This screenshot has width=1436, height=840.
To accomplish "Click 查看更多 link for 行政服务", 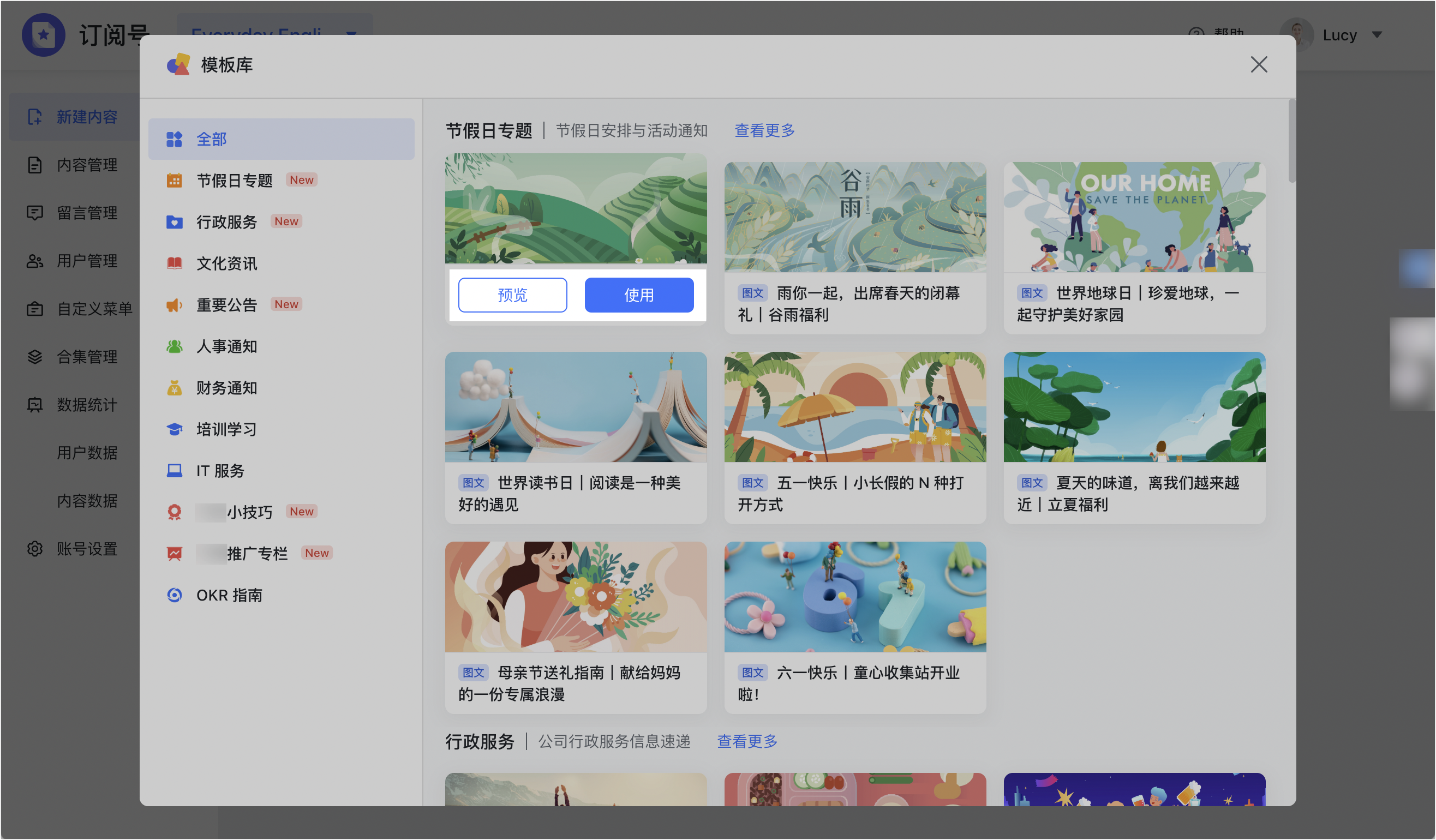I will click(746, 741).
